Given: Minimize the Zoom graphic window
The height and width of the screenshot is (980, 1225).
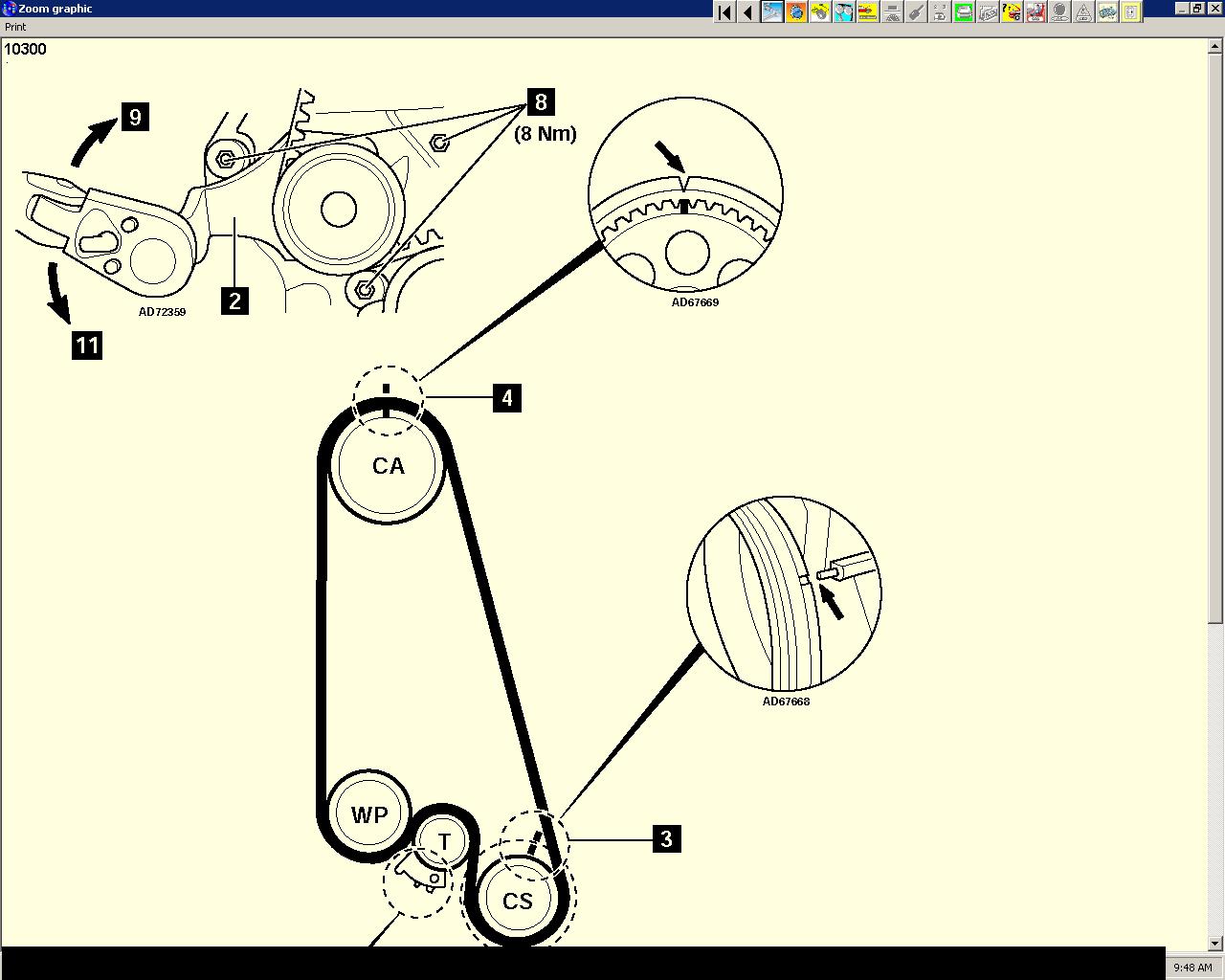Looking at the screenshot, I should (1180, 9).
